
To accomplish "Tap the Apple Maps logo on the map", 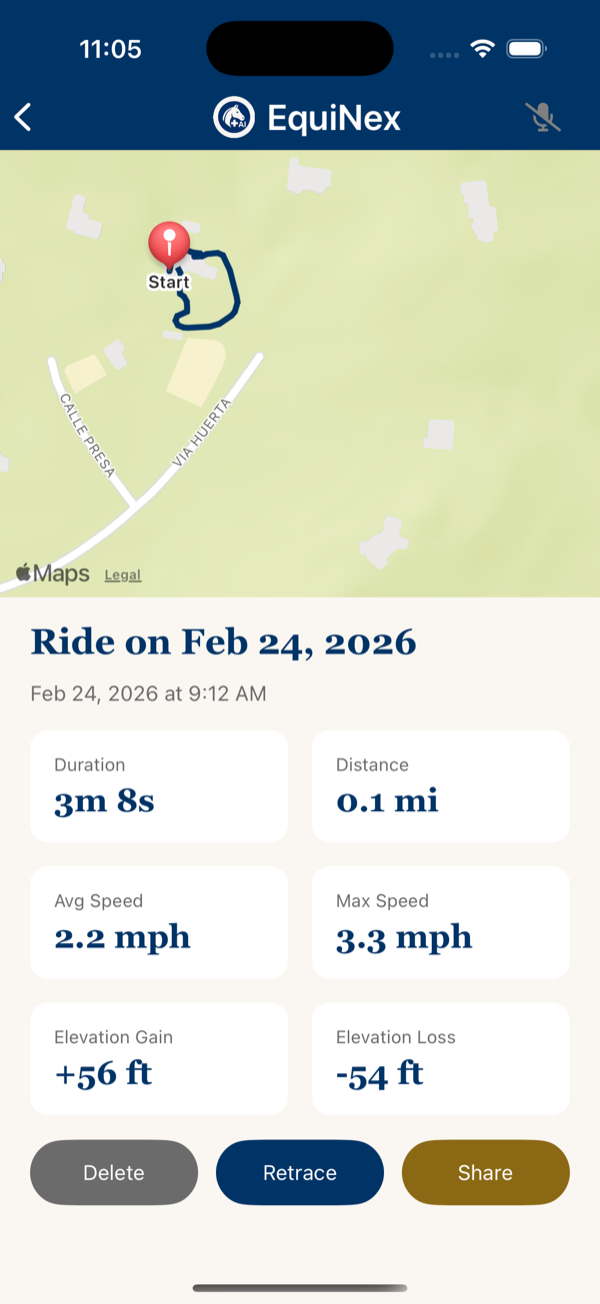I will (50, 573).
